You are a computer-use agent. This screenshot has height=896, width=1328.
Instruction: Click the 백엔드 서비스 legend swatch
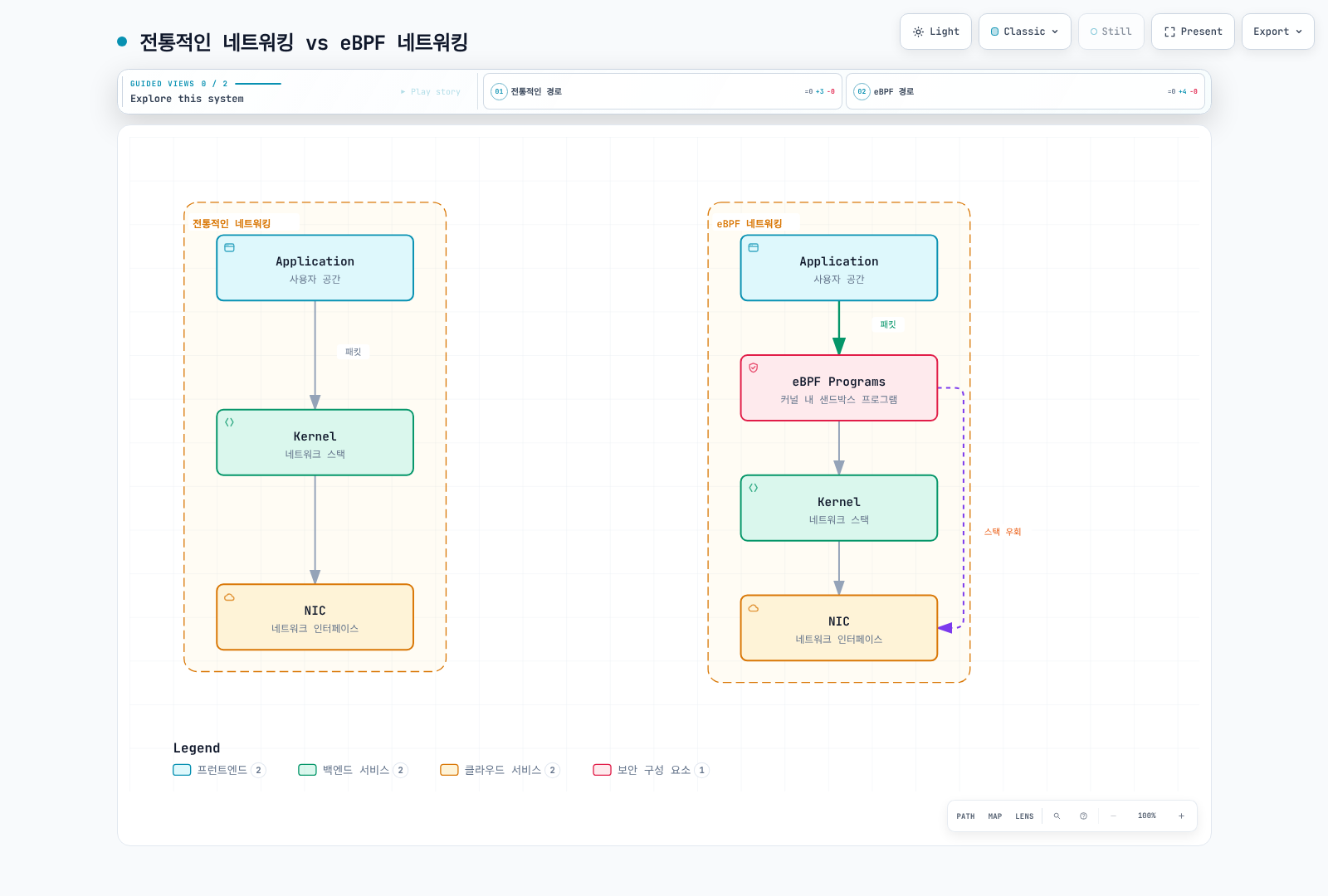pos(307,770)
